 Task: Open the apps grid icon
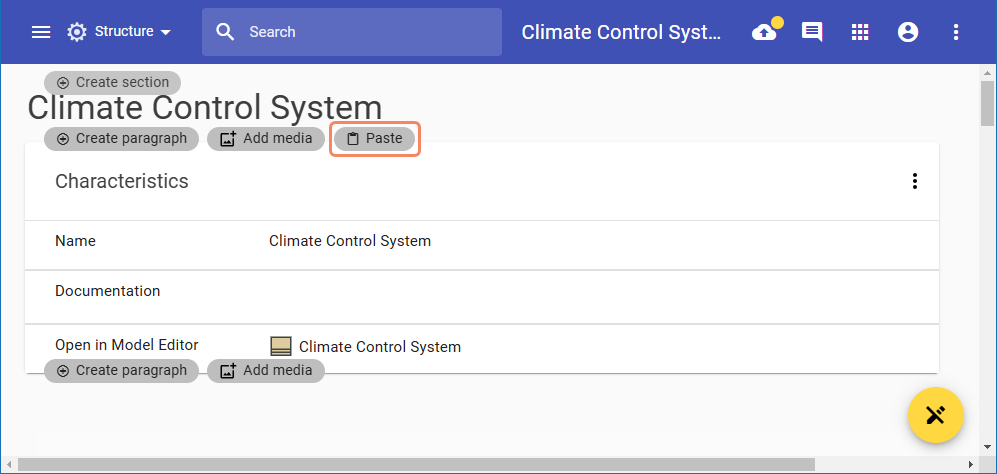[x=860, y=32]
